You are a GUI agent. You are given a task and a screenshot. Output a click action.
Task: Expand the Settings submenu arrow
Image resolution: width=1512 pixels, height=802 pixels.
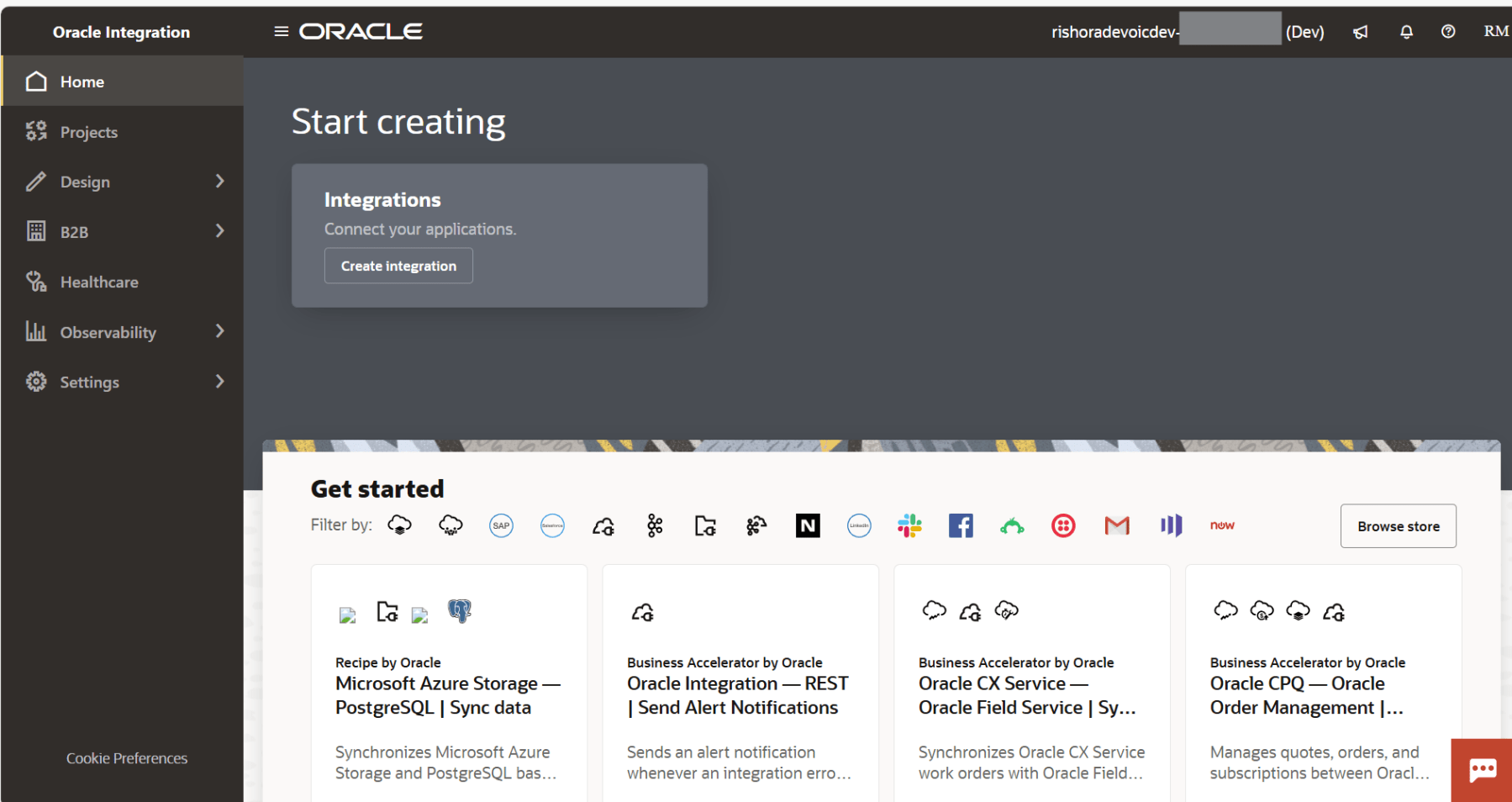tap(220, 382)
